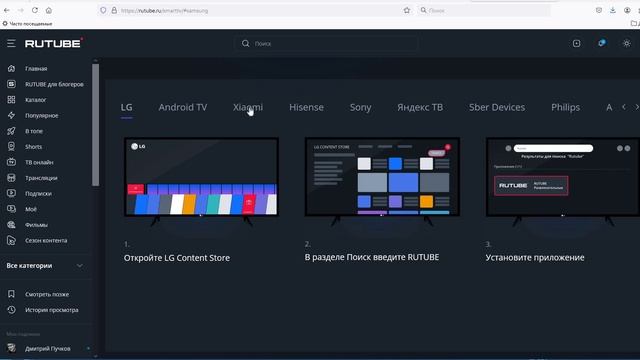The width and height of the screenshot is (640, 360).
Task: Open the Смотреть позже link
Action: [47, 294]
